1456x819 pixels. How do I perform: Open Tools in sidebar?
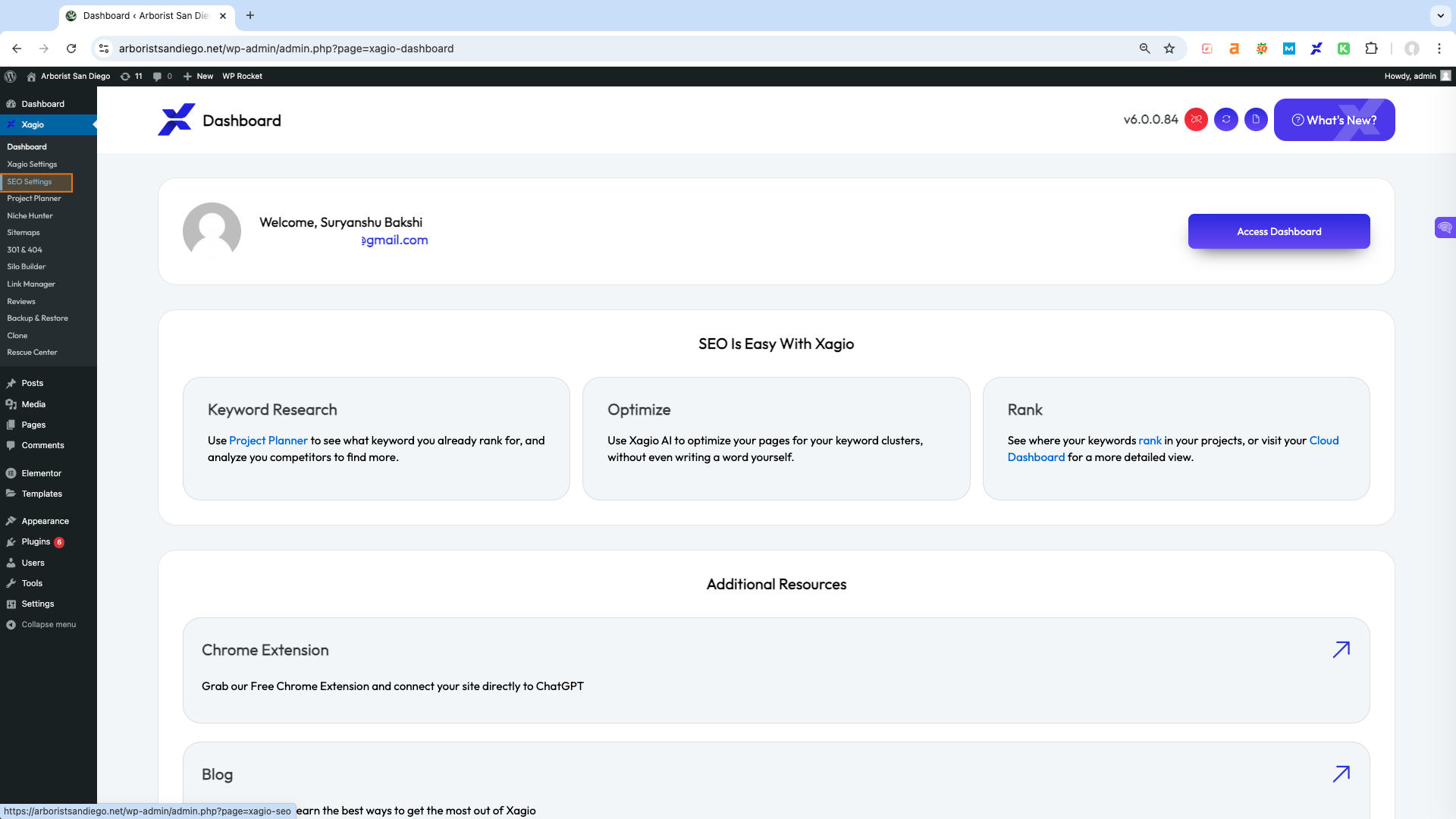pyautogui.click(x=32, y=583)
